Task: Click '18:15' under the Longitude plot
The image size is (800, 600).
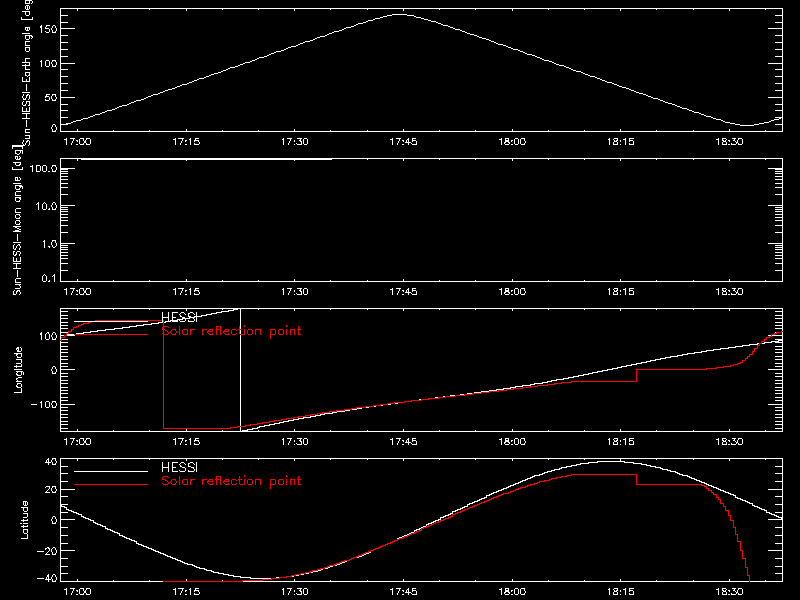Action: click(x=621, y=442)
